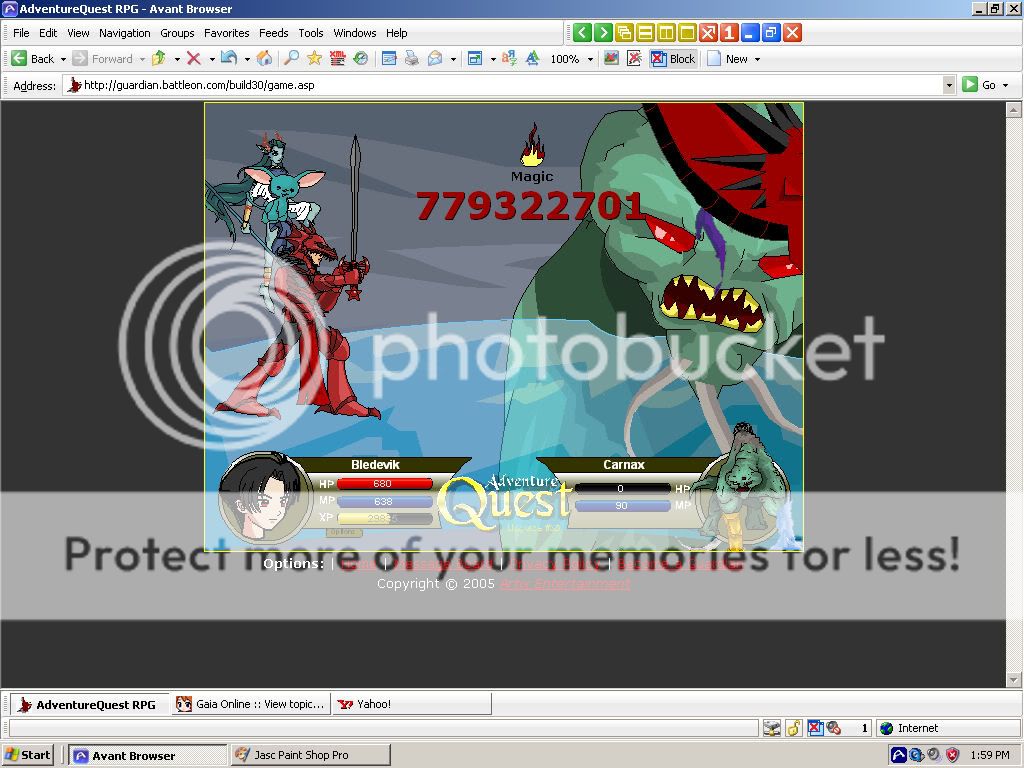Open the 100% zoom dropdown
Screen dimensions: 1024x768
[x=590, y=59]
